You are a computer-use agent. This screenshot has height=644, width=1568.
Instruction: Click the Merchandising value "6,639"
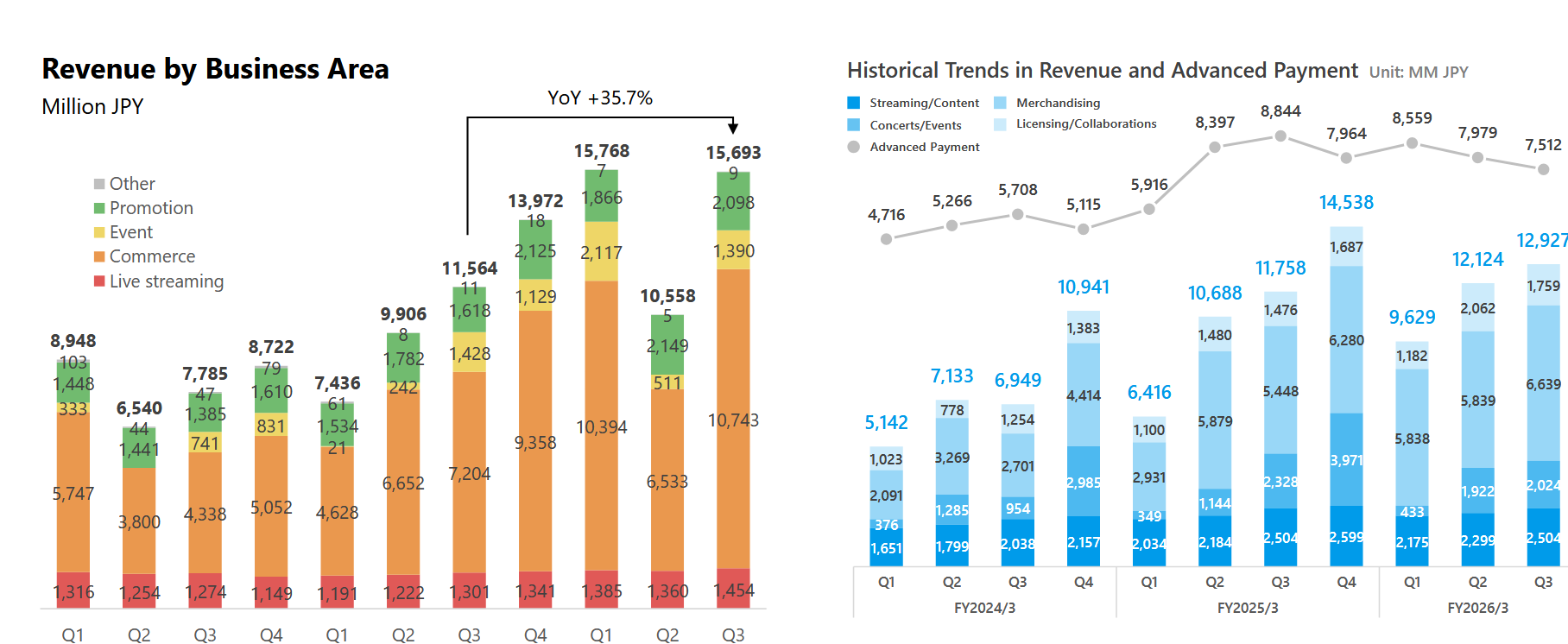pos(1543,384)
